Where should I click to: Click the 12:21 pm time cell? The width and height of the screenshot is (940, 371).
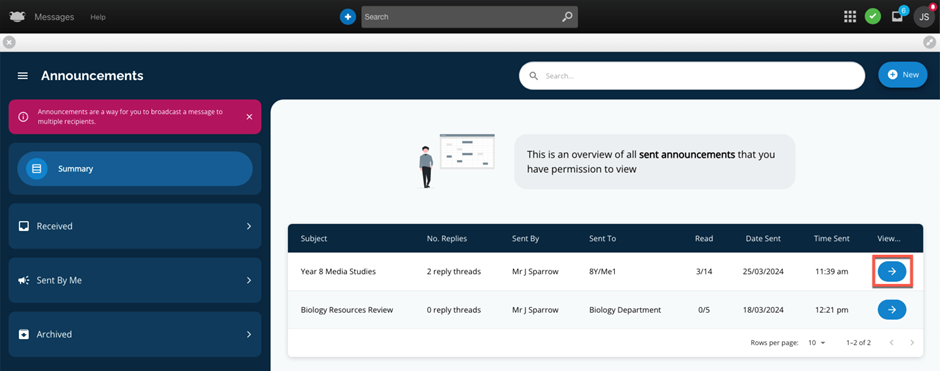tap(831, 310)
